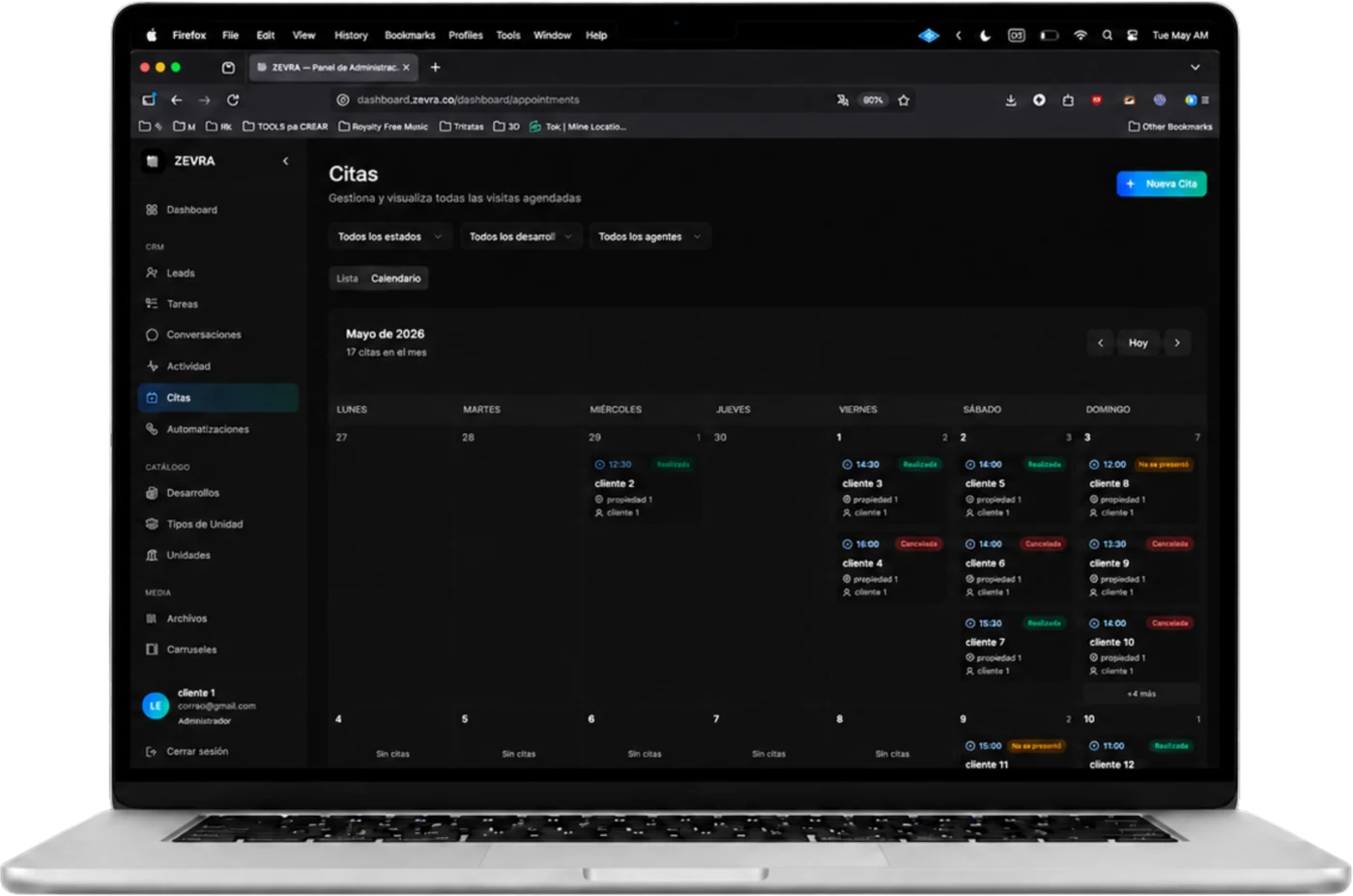Open the cliente 11 appointment card
Viewport: 1353px width, 896px height.
tap(1015, 754)
